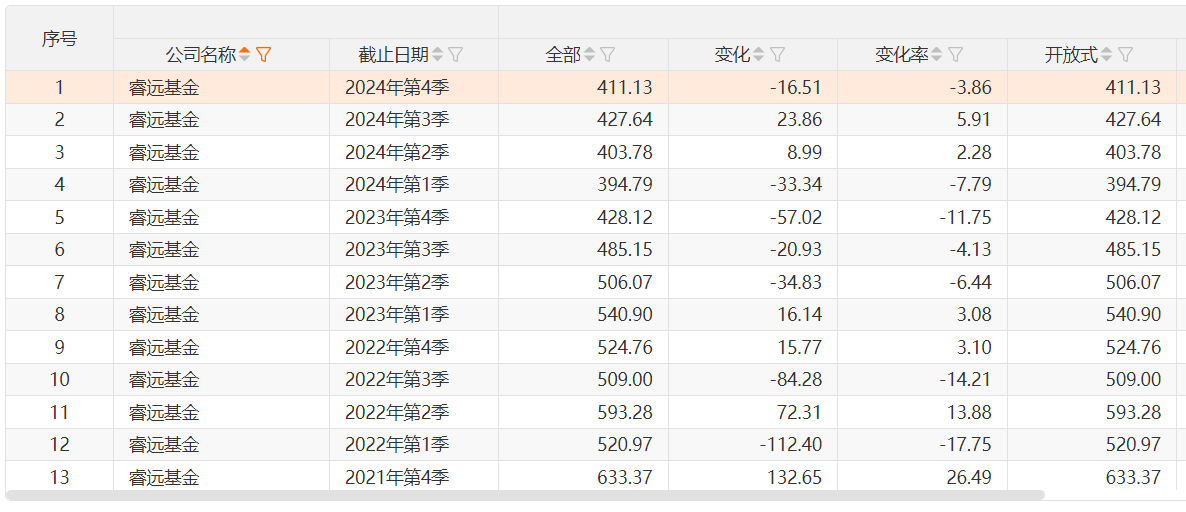
Task: Click the 开放式 column filter icon
Action: pyautogui.click(x=1125, y=55)
